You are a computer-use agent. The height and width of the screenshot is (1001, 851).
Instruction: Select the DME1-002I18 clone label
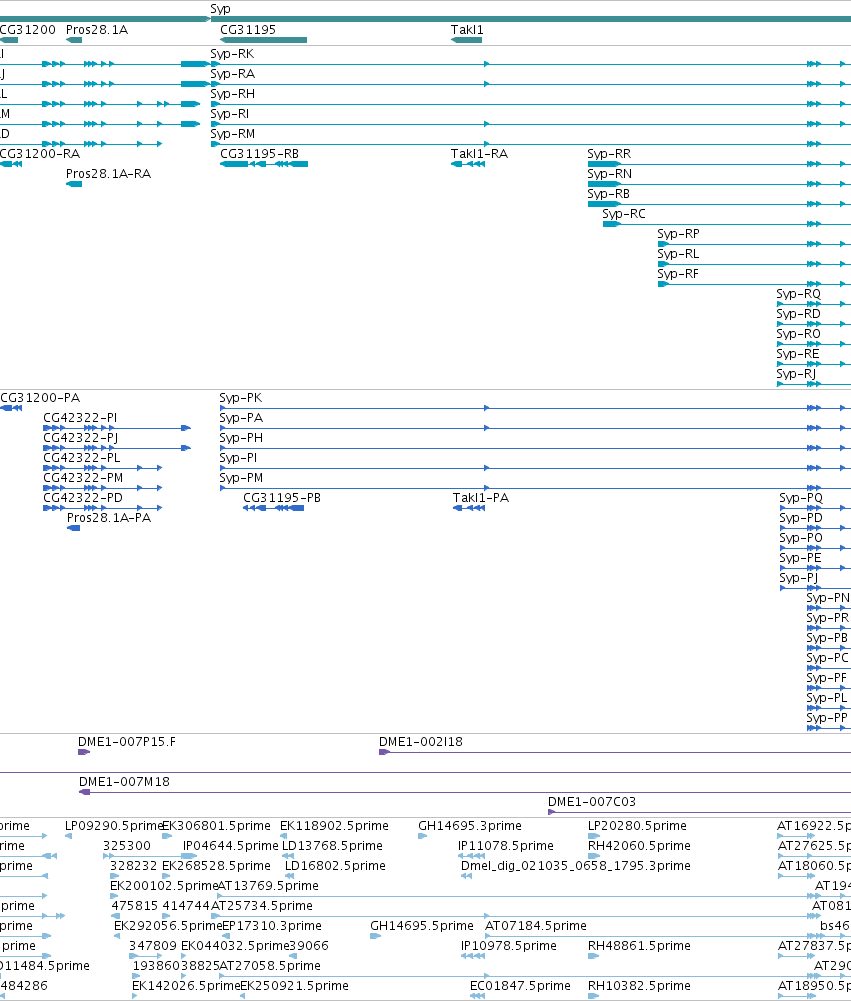point(420,742)
